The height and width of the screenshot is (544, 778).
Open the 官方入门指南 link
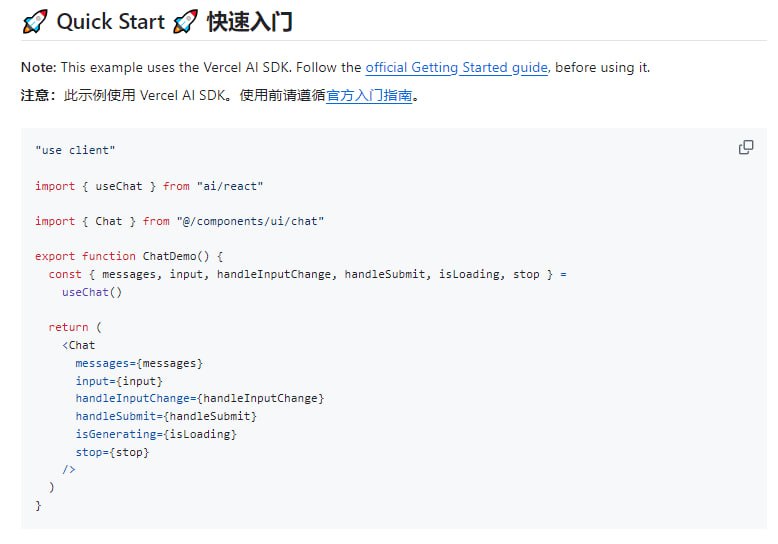pyautogui.click(x=369, y=96)
